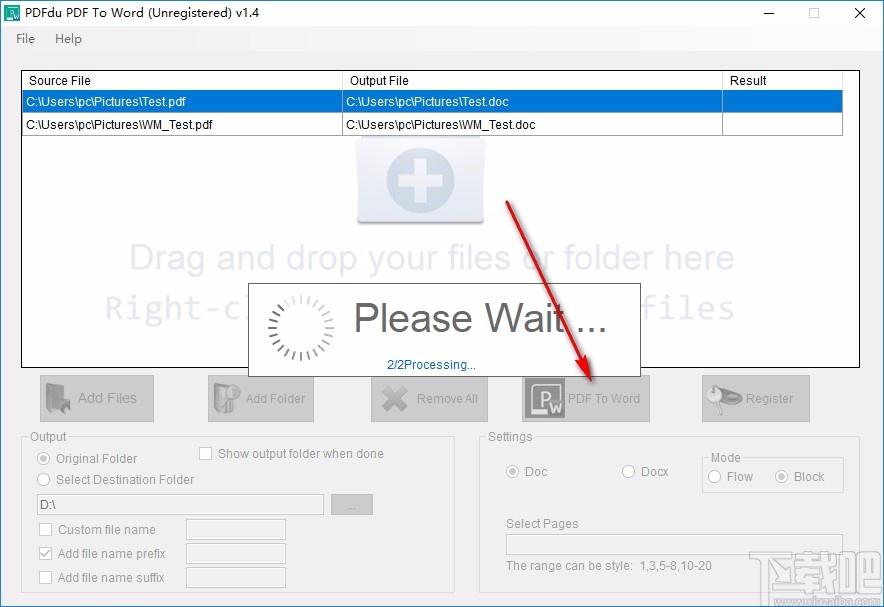Click the Register button label
Screen dimensions: 884x607
(x=769, y=398)
